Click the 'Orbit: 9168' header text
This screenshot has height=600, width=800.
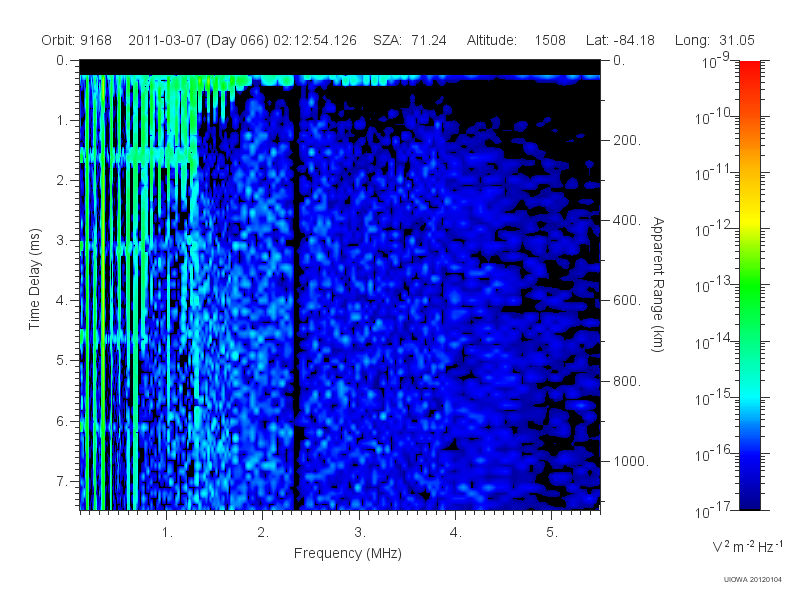click(x=77, y=40)
